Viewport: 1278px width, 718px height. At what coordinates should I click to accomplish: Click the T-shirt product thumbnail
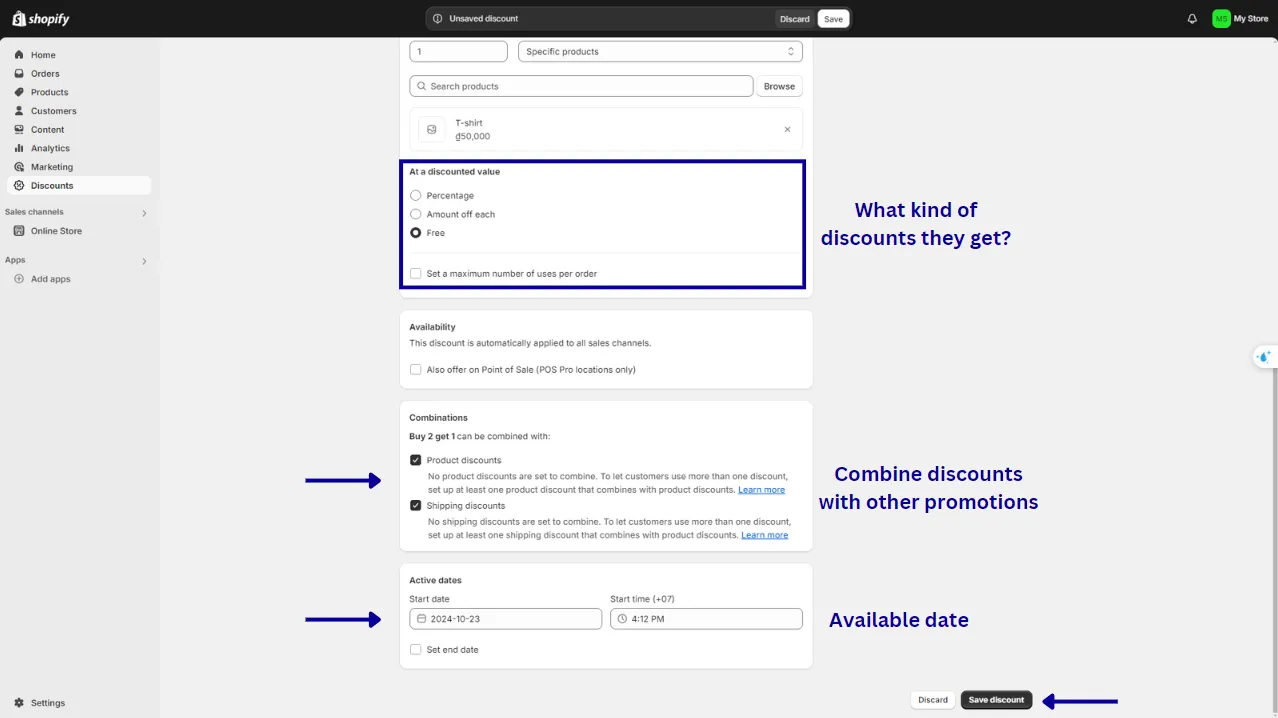click(432, 129)
